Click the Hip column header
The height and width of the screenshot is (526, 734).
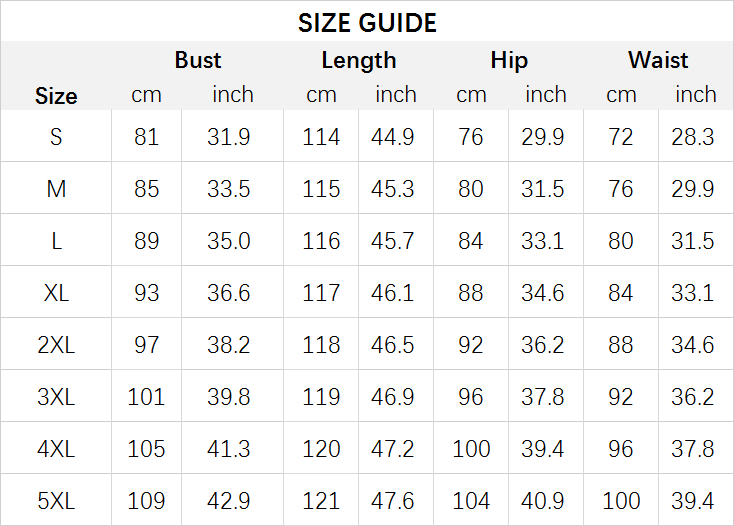[508, 60]
